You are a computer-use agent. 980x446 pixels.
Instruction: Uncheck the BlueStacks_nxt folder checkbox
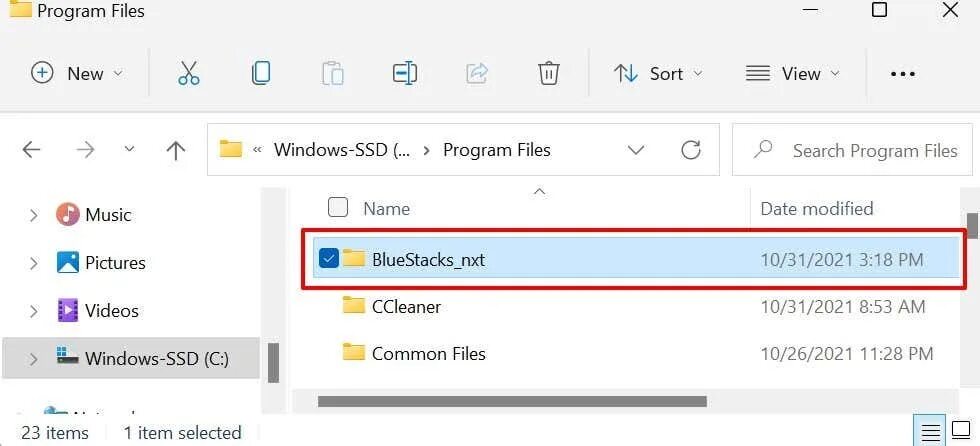[328, 259]
